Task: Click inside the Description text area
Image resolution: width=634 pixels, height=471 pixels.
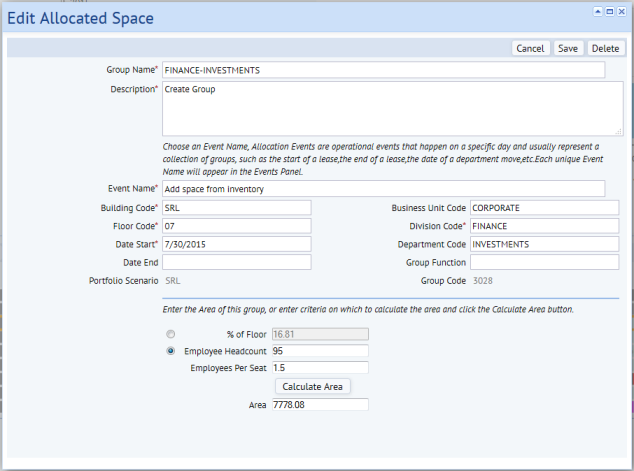Action: pyautogui.click(x=392, y=108)
